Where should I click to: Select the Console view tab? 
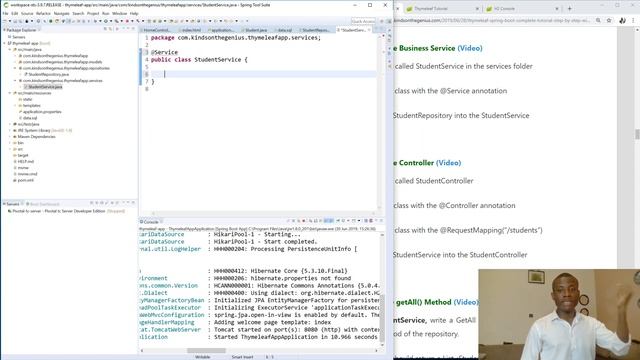pos(150,222)
